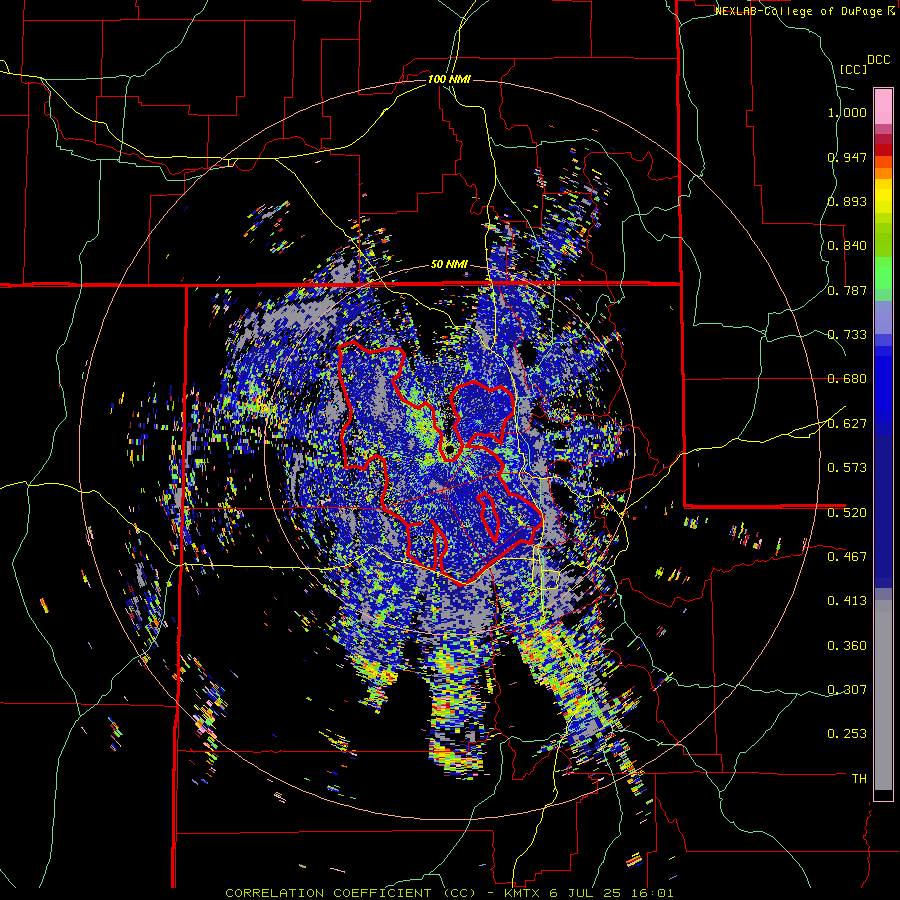The height and width of the screenshot is (900, 900).
Task: Click the 0.733 legend value
Action: pyautogui.click(x=847, y=335)
